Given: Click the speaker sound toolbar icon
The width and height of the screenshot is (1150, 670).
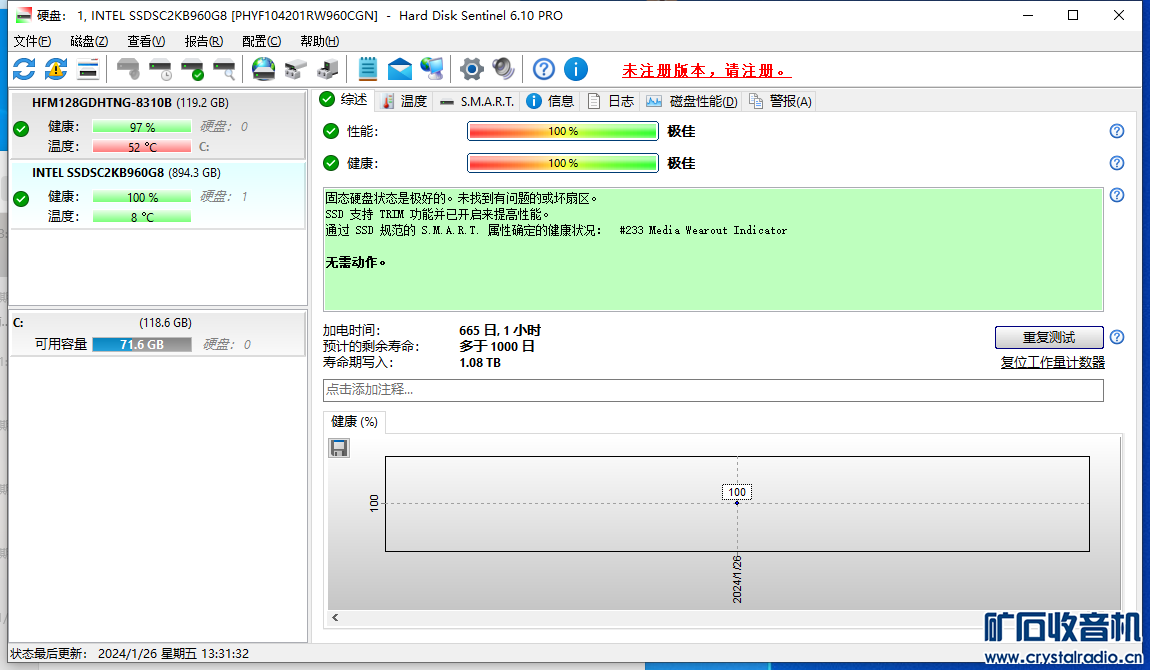Looking at the screenshot, I should [503, 69].
